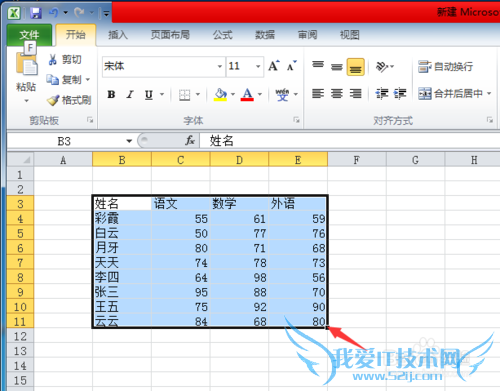The width and height of the screenshot is (500, 391).
Task: Open font 字体 group dialog launcher
Action: (x=296, y=120)
